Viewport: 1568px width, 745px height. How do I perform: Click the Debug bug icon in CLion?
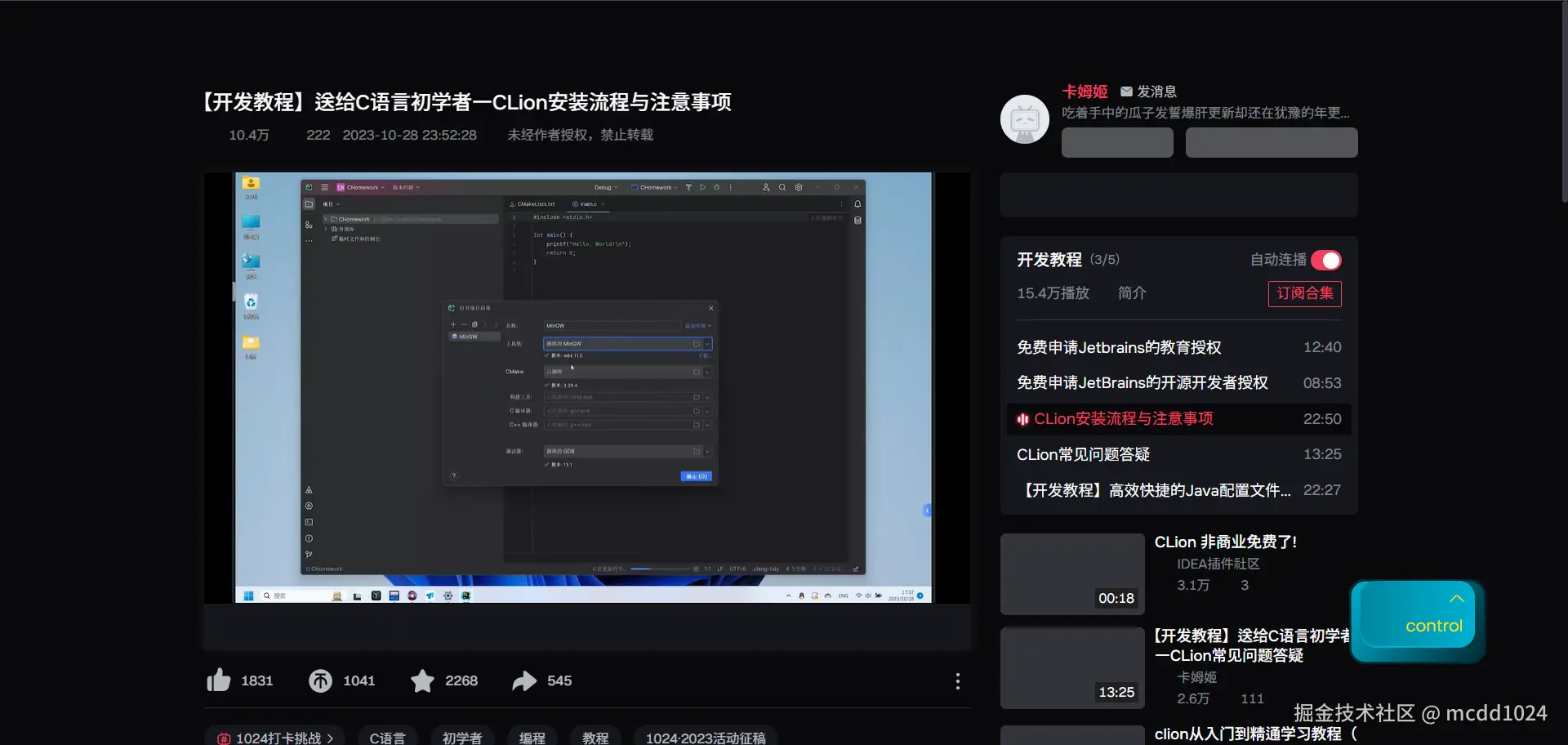click(716, 187)
